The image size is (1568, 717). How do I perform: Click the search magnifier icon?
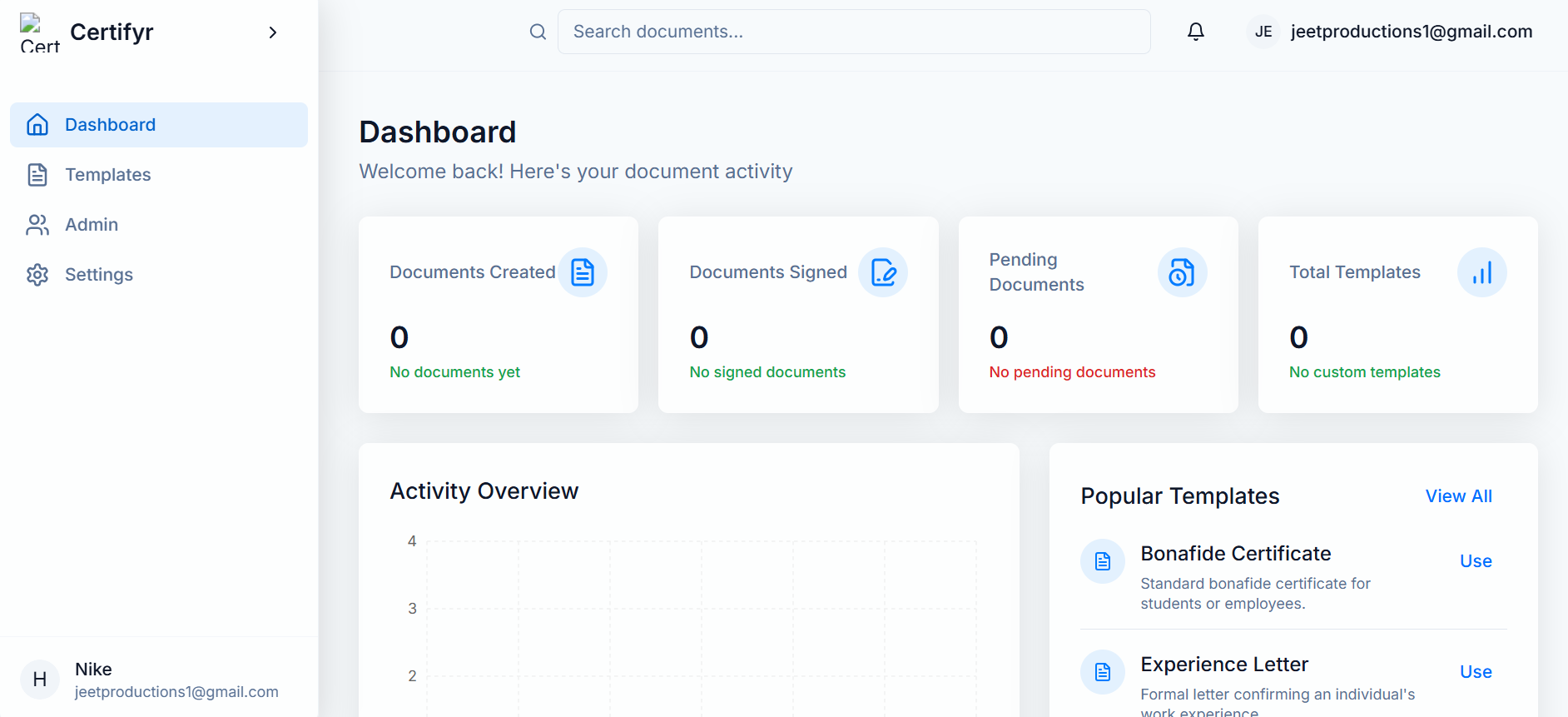[x=538, y=32]
